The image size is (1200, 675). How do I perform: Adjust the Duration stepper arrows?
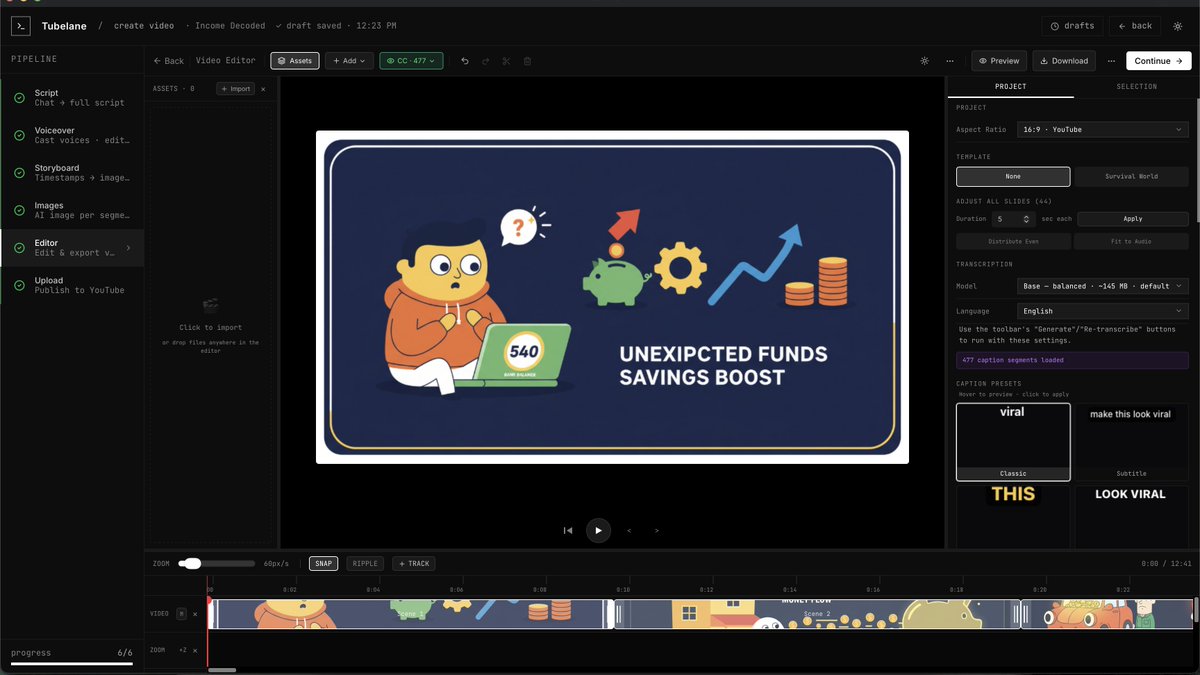1027,218
